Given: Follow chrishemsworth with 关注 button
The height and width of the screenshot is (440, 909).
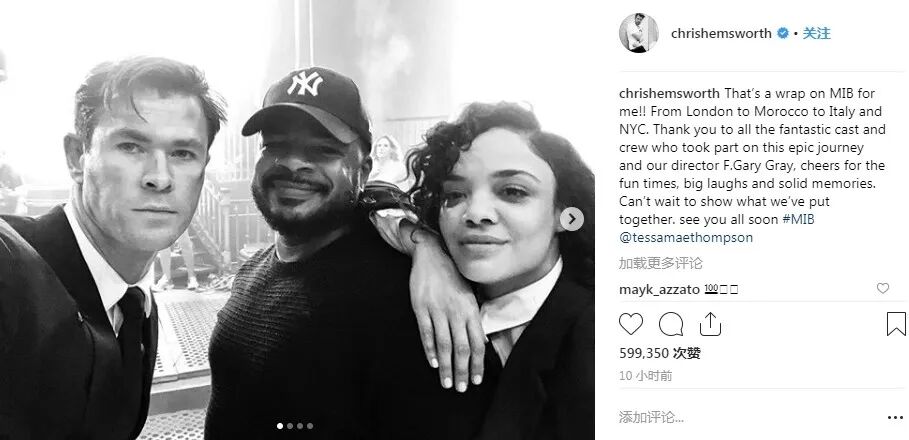Looking at the screenshot, I should tap(816, 34).
